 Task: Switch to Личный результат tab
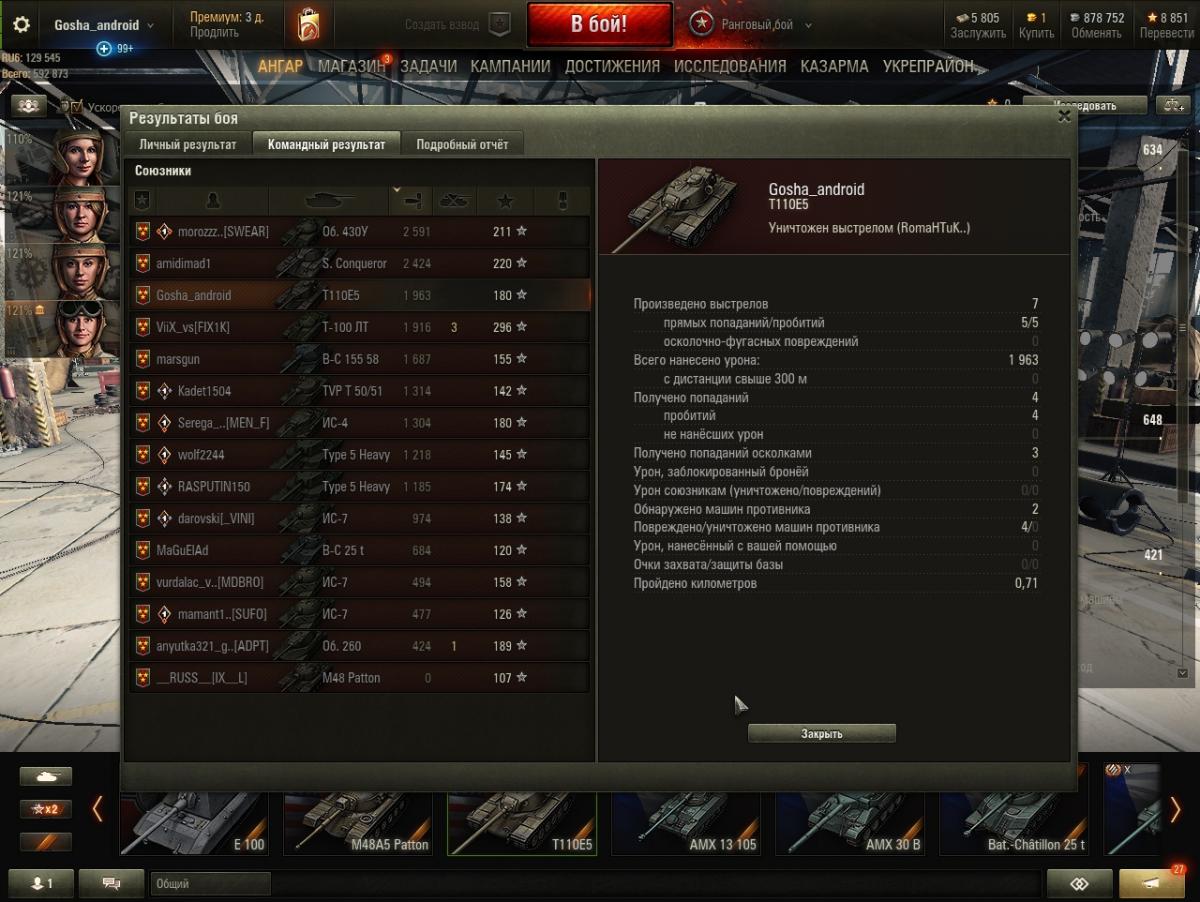point(188,144)
